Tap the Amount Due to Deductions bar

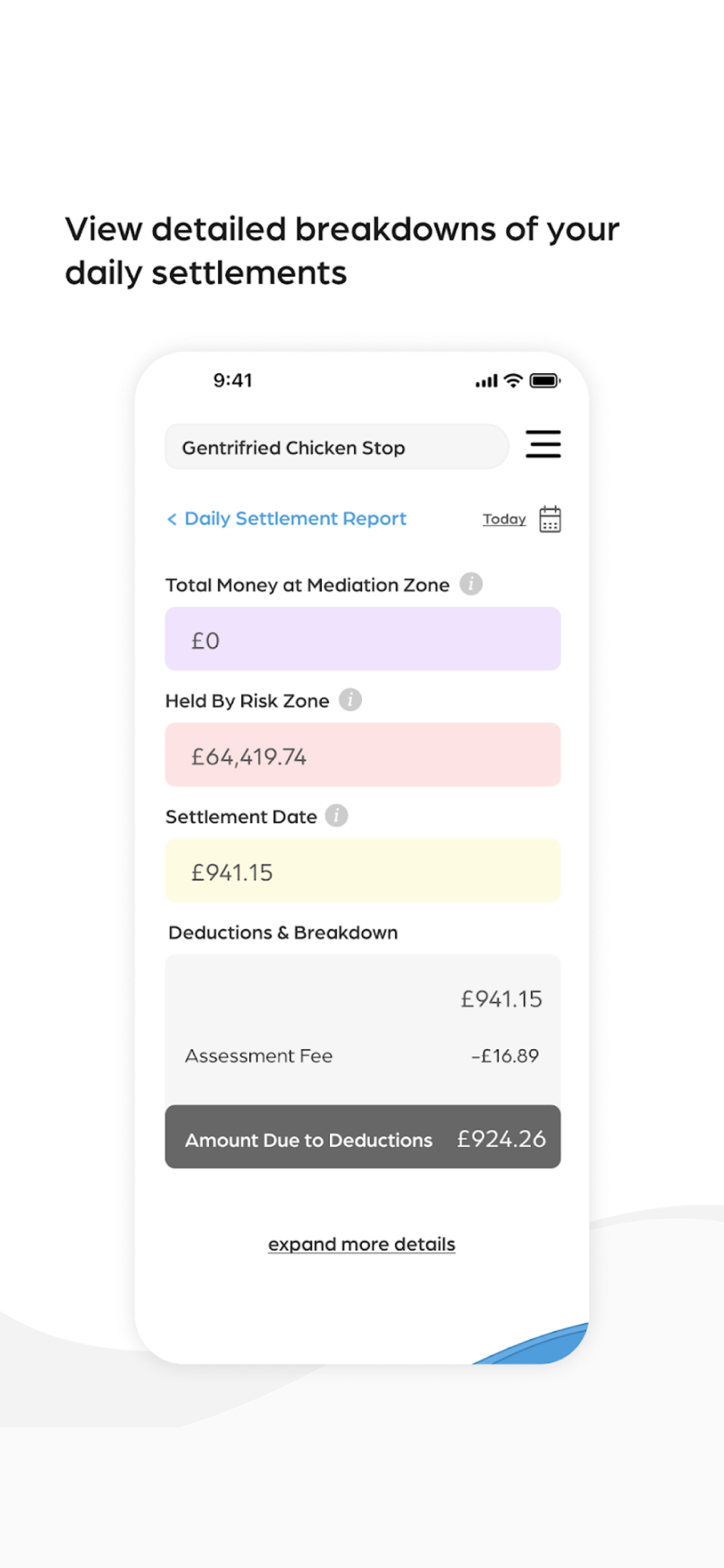click(363, 1138)
